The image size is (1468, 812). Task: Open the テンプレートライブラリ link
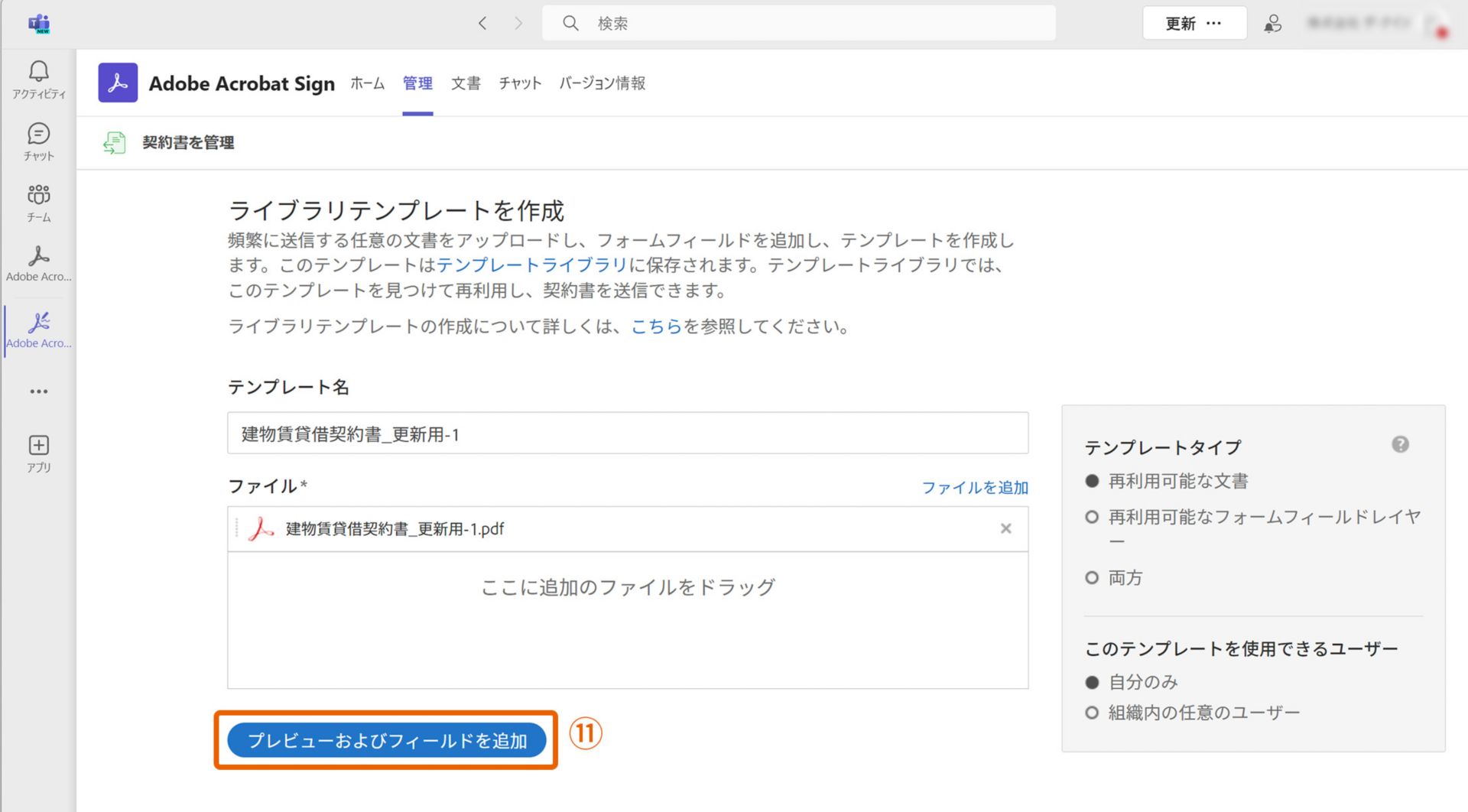click(x=532, y=265)
